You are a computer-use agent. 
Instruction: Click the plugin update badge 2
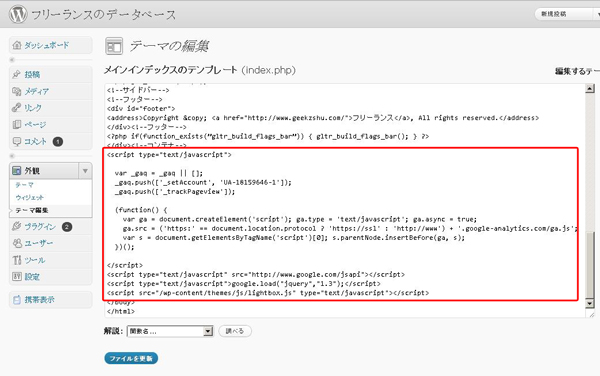(x=67, y=227)
